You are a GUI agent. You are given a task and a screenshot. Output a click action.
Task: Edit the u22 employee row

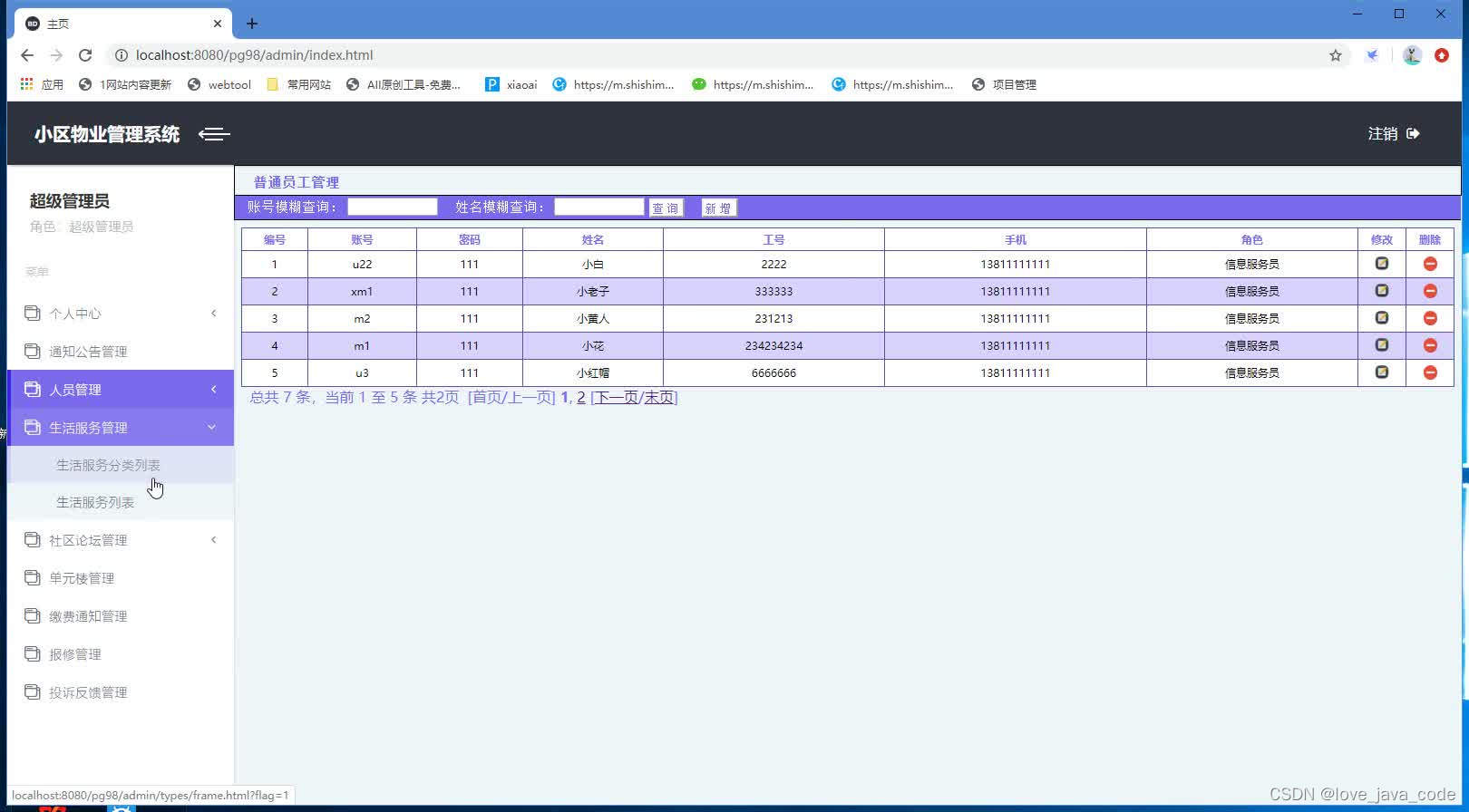(x=1382, y=264)
